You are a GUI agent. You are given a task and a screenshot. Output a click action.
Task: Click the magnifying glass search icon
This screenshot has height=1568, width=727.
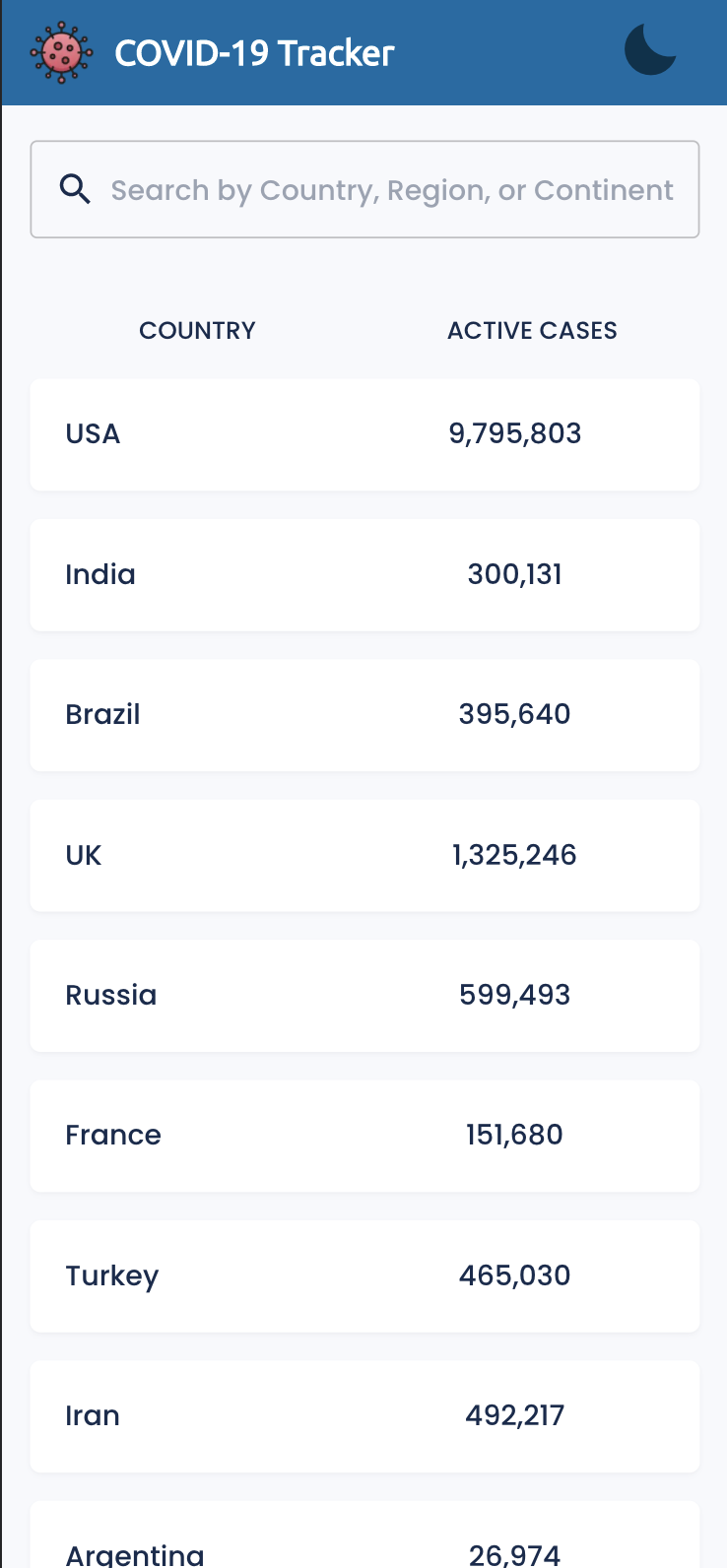pyautogui.click(x=76, y=189)
